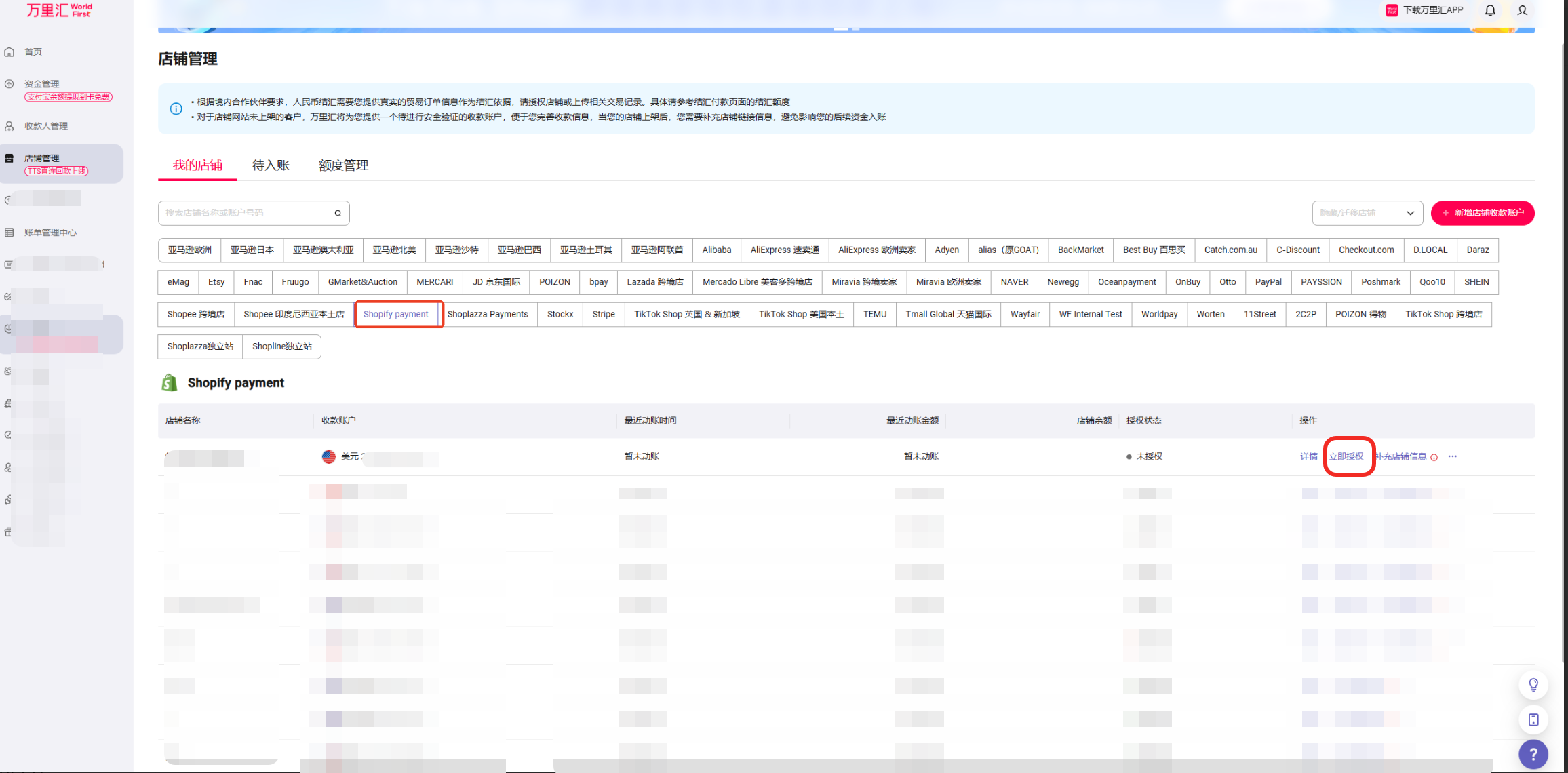1568x773 pixels.
Task: Click the clipboard floating icon on the right edge
Action: [x=1533, y=719]
